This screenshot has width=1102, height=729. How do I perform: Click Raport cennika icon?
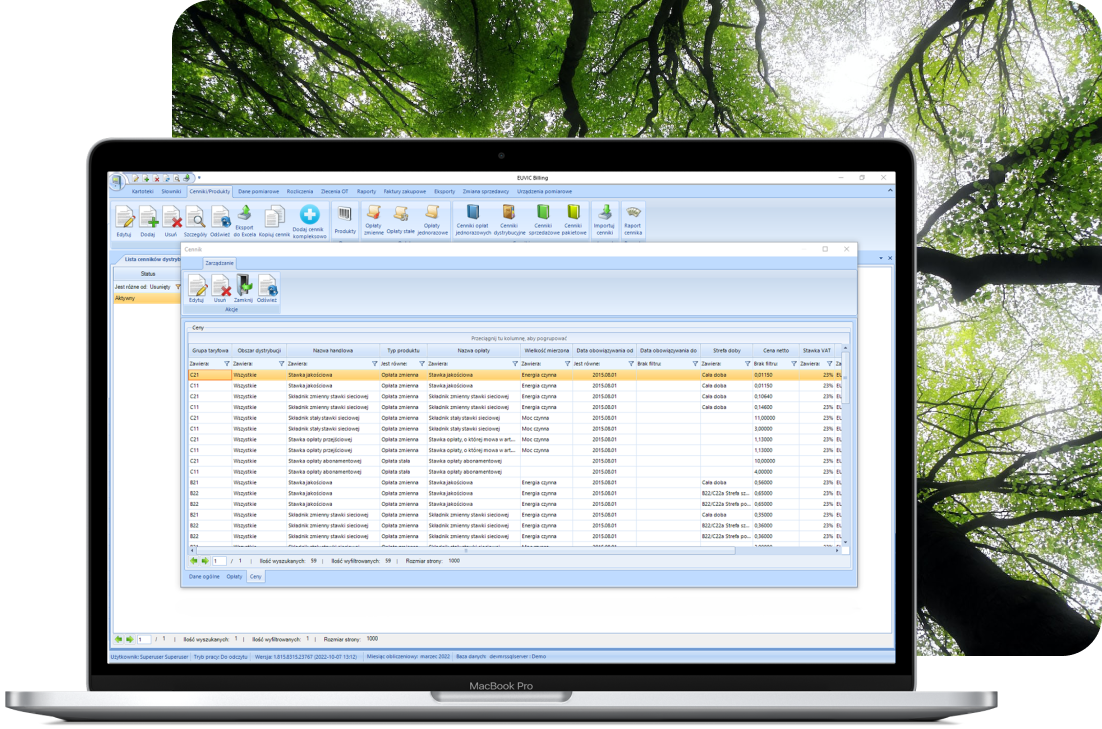(633, 212)
